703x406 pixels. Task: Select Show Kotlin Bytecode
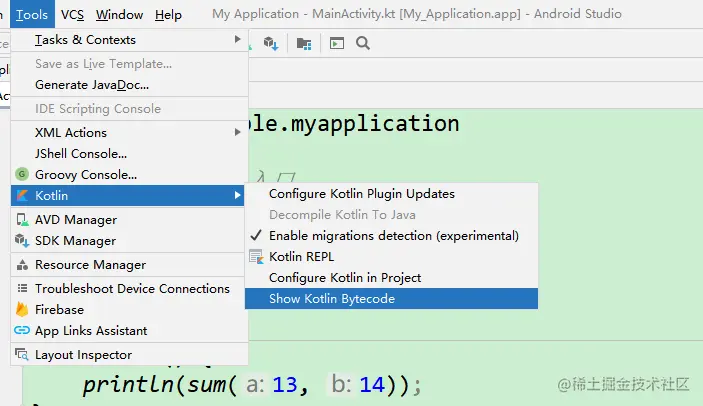click(x=391, y=298)
